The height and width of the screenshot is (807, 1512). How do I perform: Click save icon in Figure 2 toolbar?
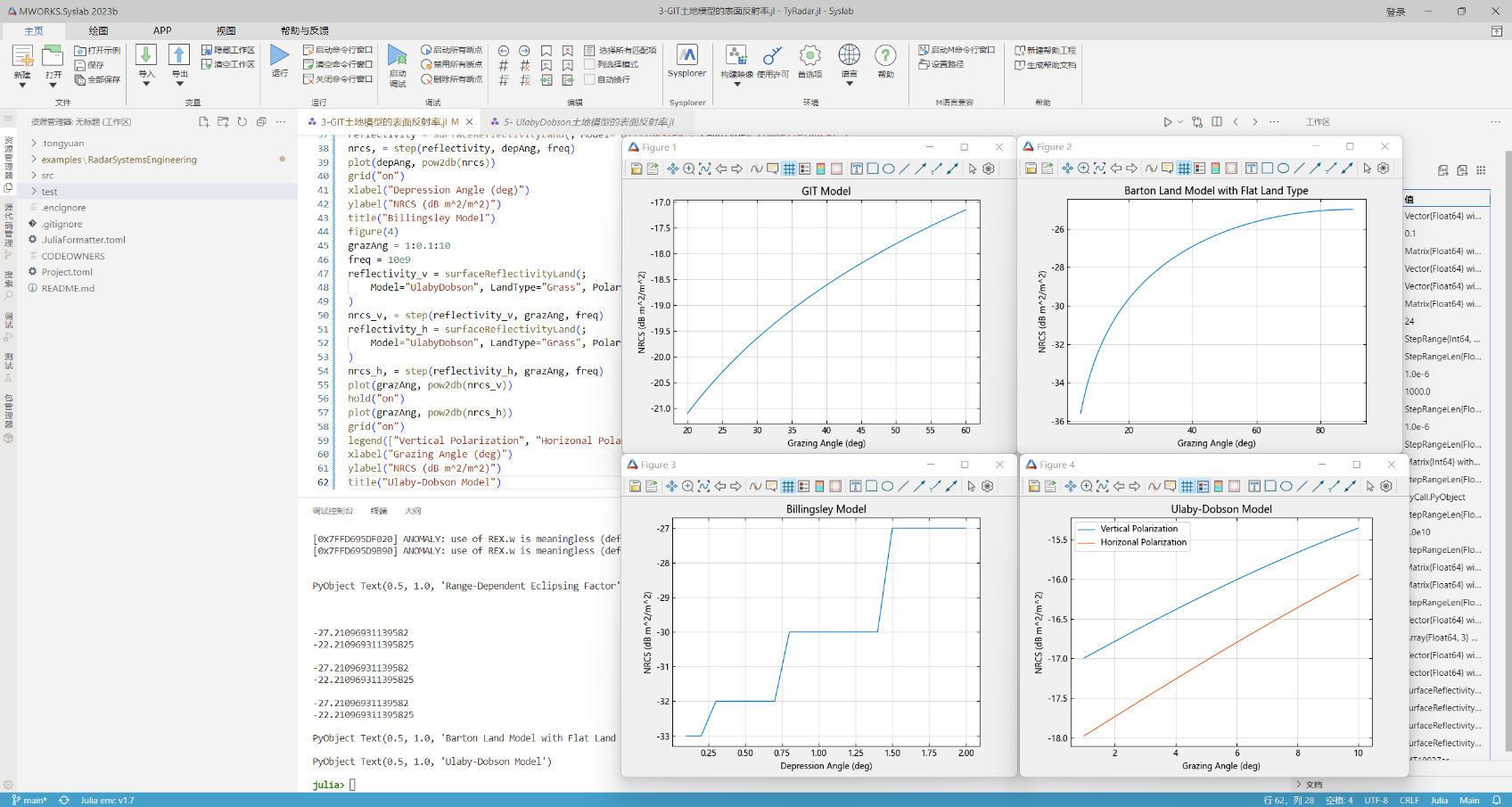[x=1031, y=169]
